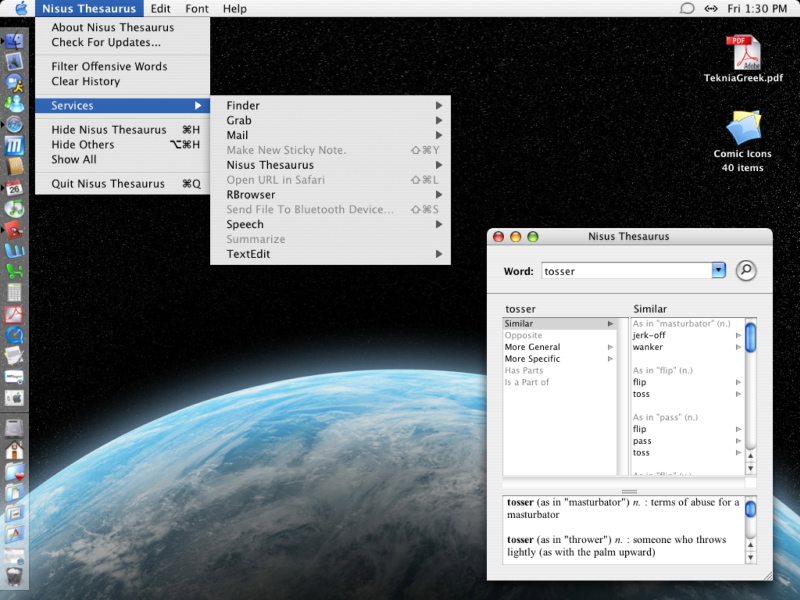Select the word pass in list

click(x=642, y=441)
